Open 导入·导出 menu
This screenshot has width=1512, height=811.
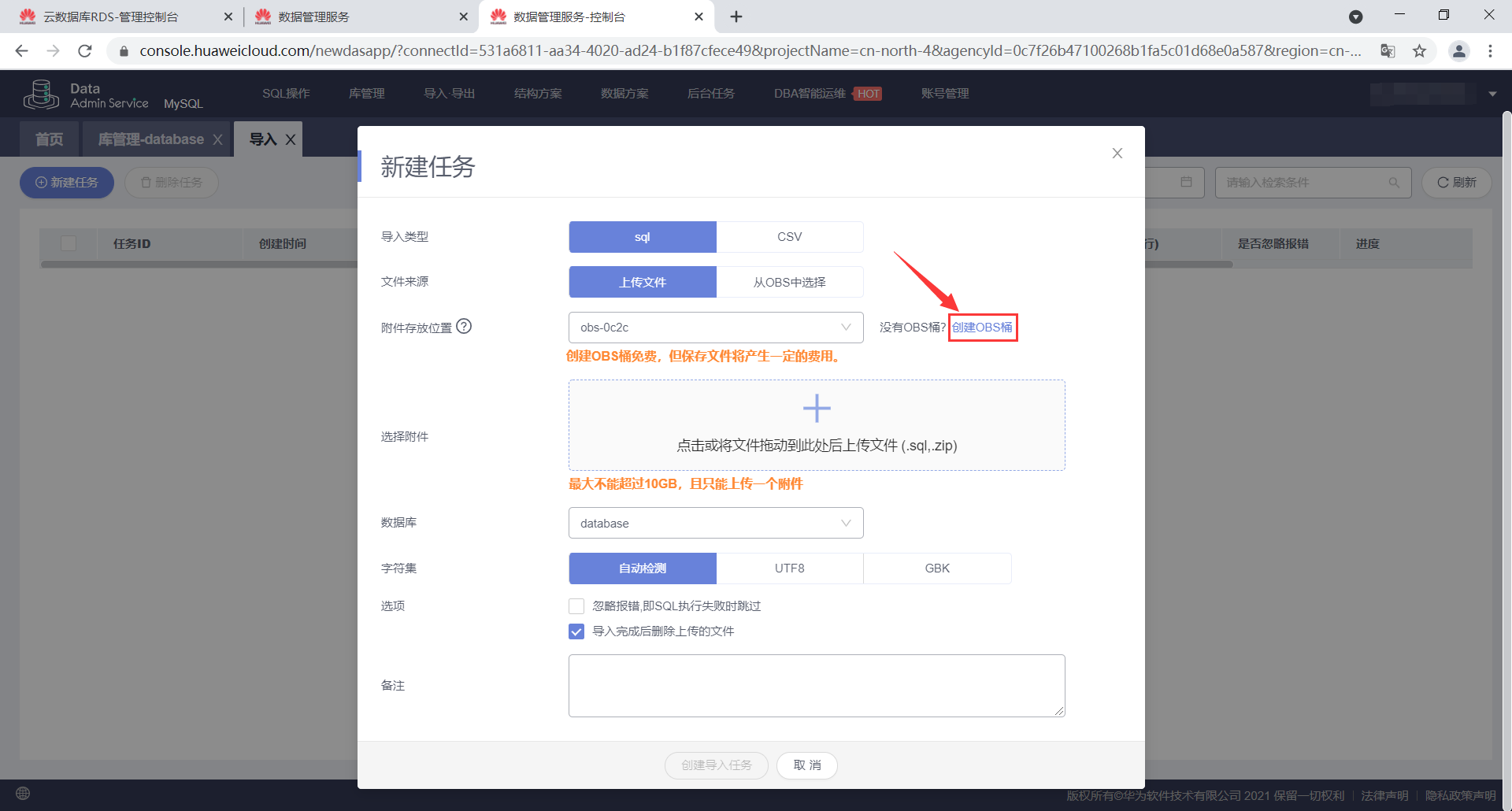point(449,94)
